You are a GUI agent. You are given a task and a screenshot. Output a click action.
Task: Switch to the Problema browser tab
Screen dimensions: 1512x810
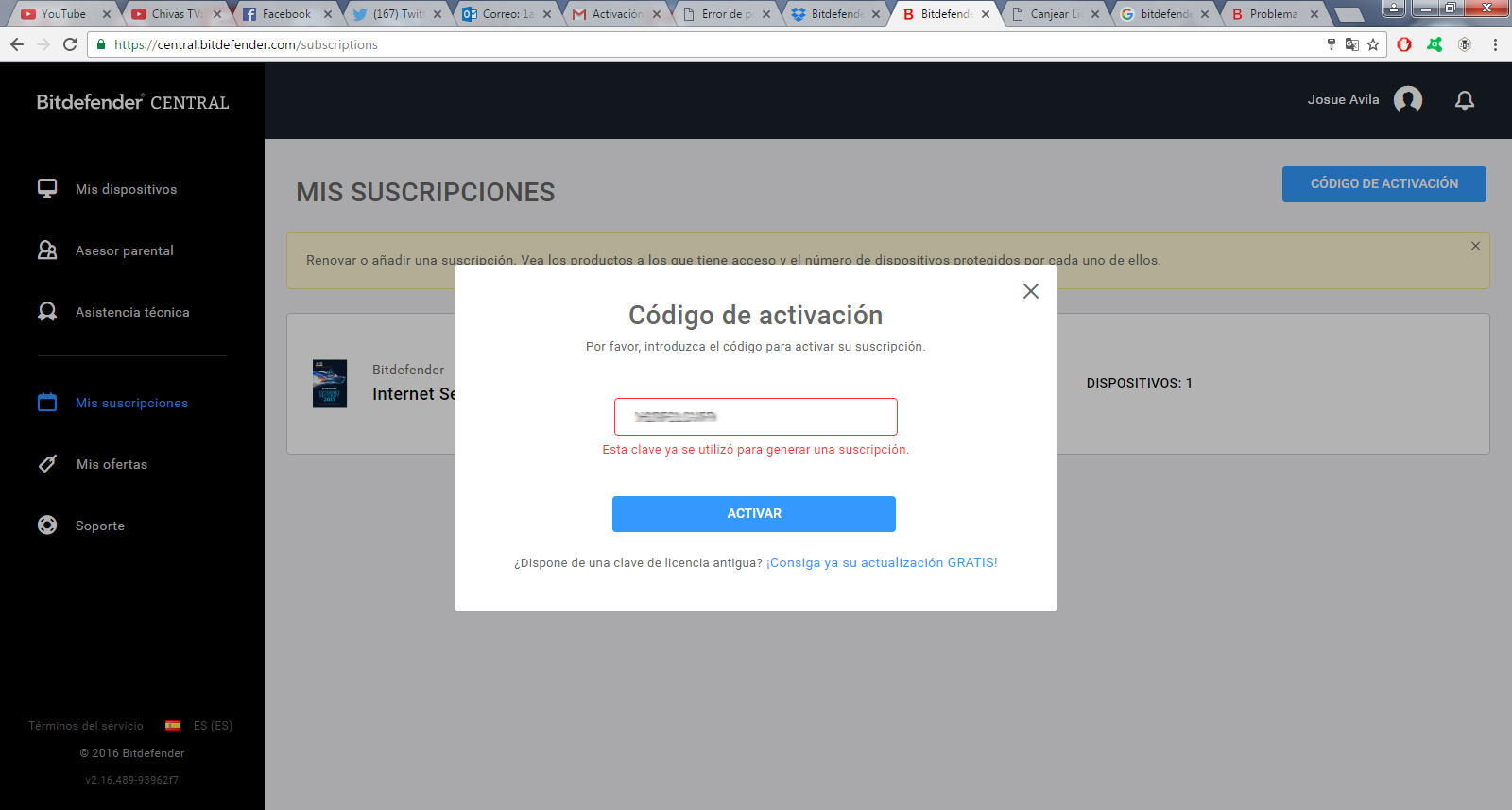pos(1274,14)
